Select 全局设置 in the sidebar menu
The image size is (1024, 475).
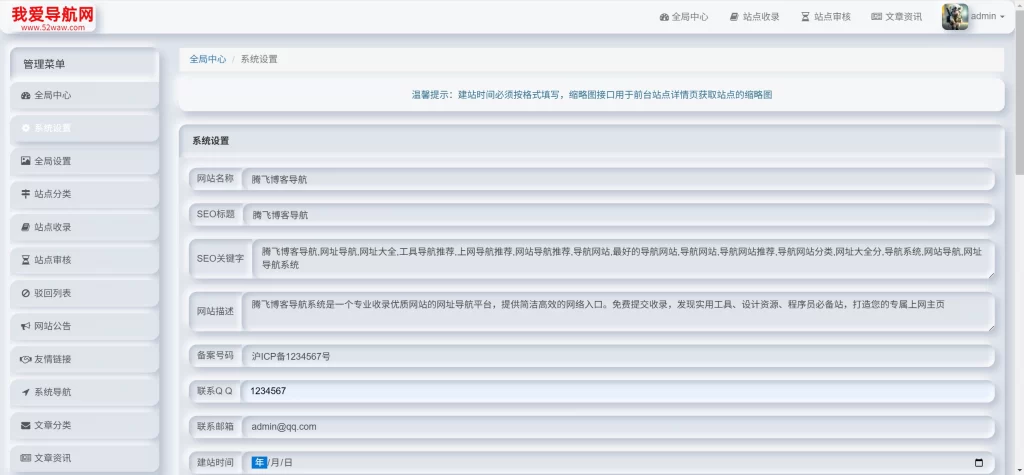click(84, 161)
